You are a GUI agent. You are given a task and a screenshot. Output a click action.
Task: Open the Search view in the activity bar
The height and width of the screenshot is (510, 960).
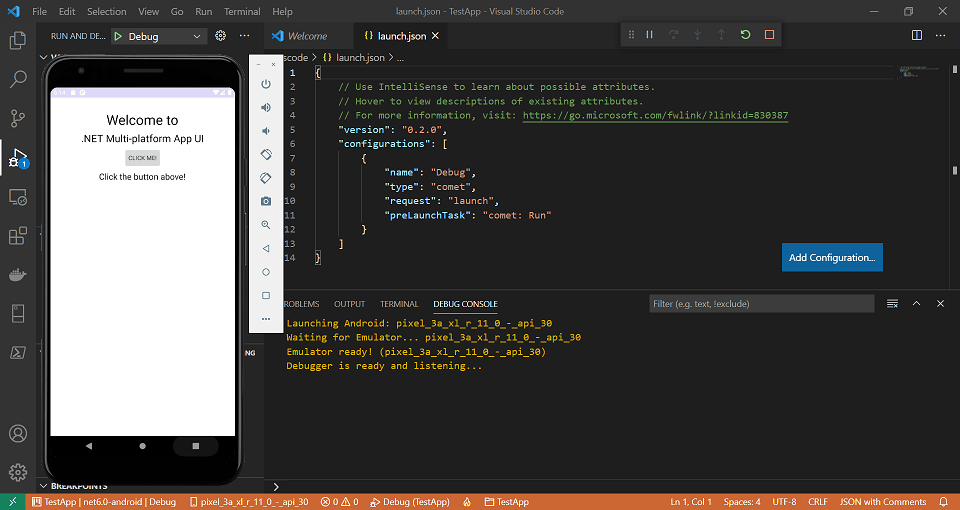coord(18,79)
